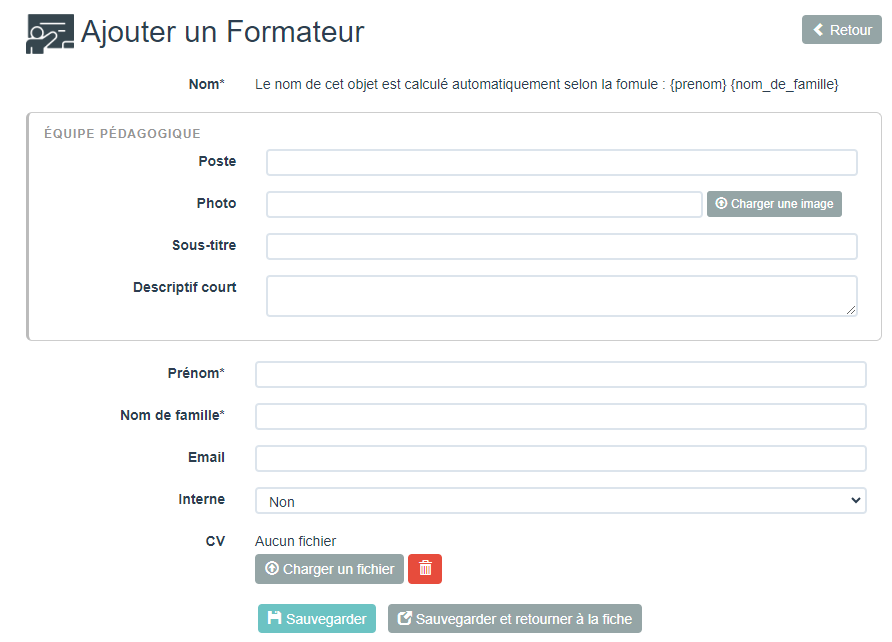Click the upload icon in Charger un fichier

(272, 569)
